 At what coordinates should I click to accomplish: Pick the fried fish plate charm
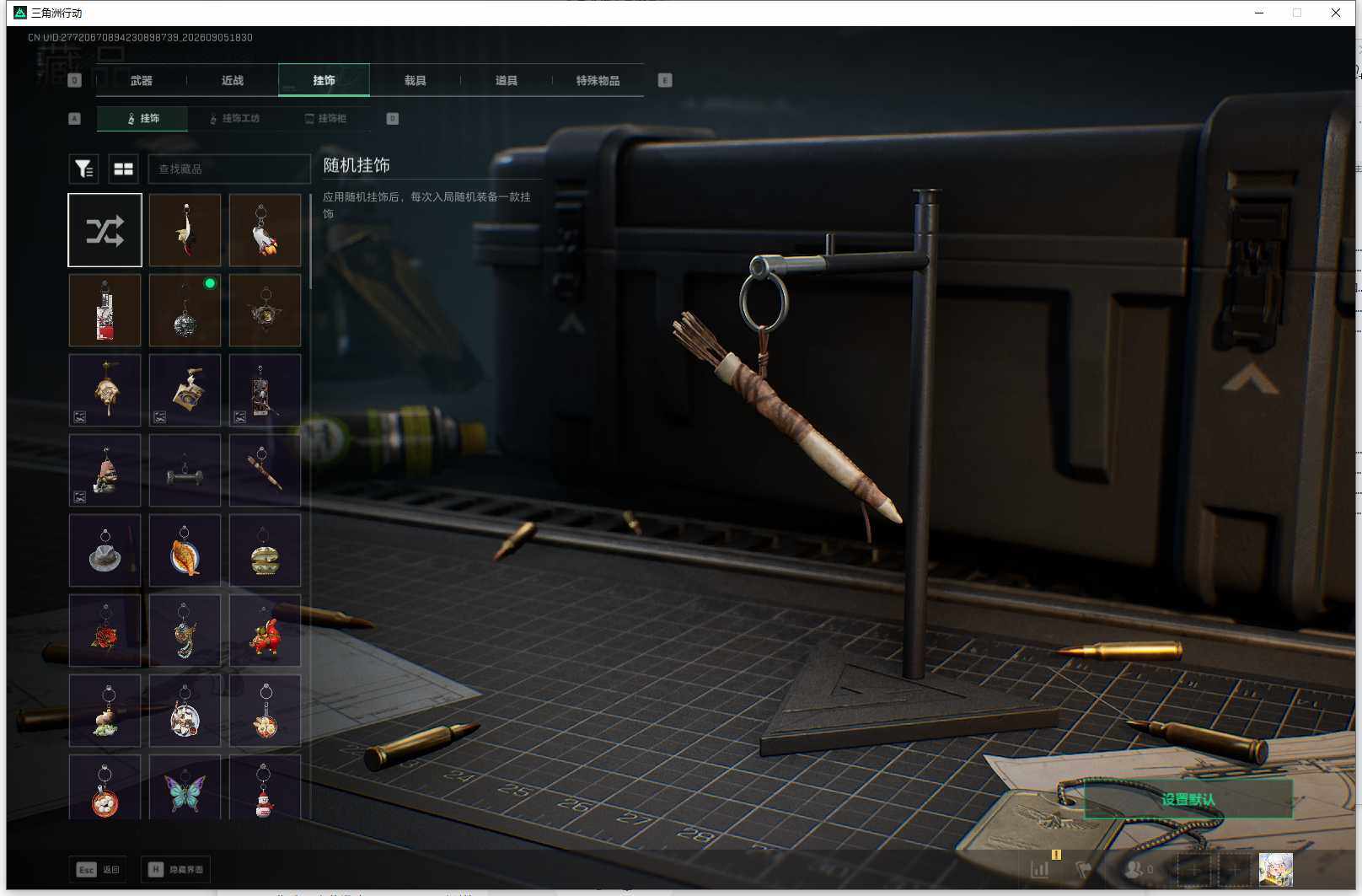click(x=185, y=550)
